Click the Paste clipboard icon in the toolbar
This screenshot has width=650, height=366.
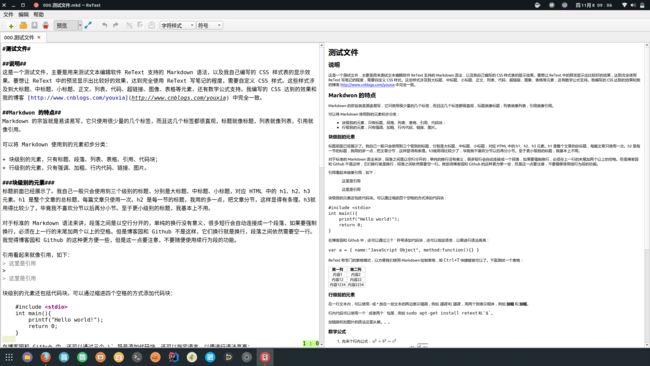tap(151, 26)
